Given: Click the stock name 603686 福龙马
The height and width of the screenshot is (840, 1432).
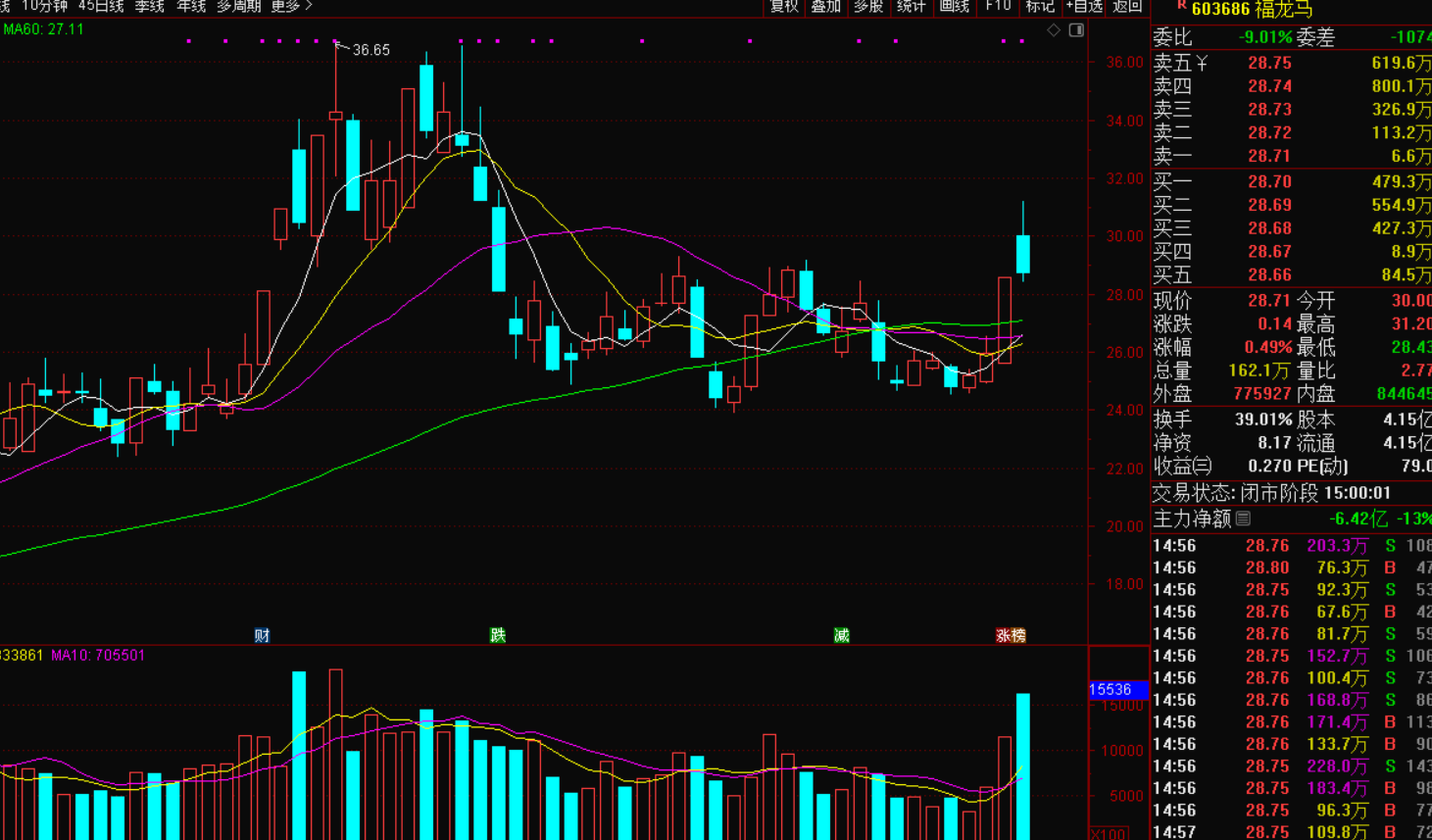Looking at the screenshot, I should [x=1252, y=9].
